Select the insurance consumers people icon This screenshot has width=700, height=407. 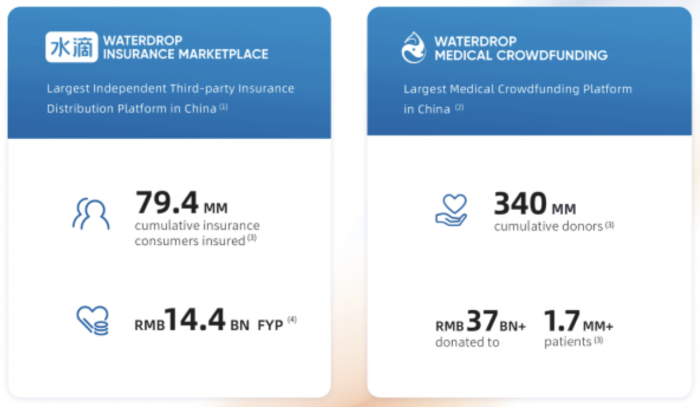click(91, 213)
